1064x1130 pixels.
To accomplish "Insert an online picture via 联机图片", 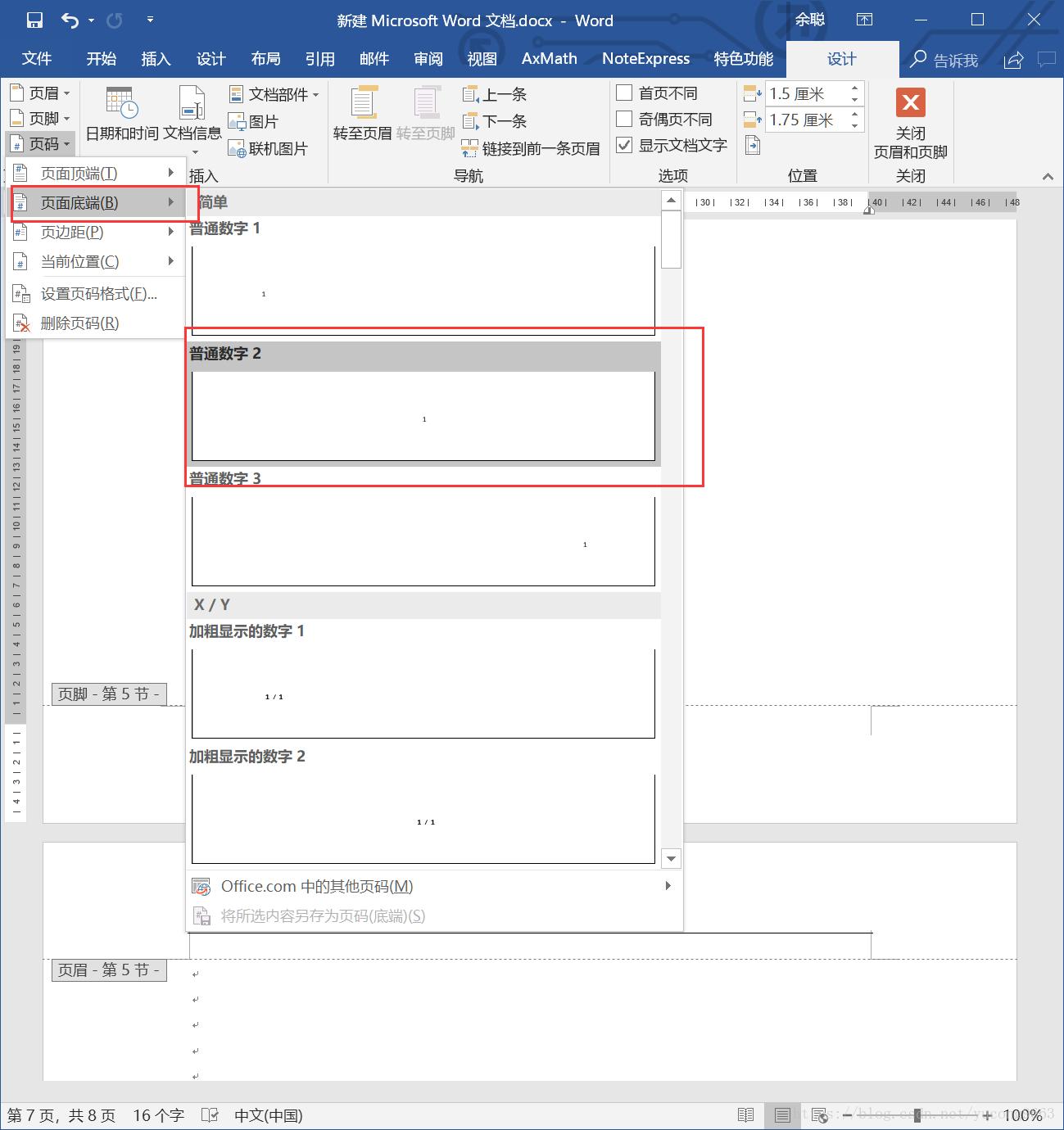I will click(268, 148).
